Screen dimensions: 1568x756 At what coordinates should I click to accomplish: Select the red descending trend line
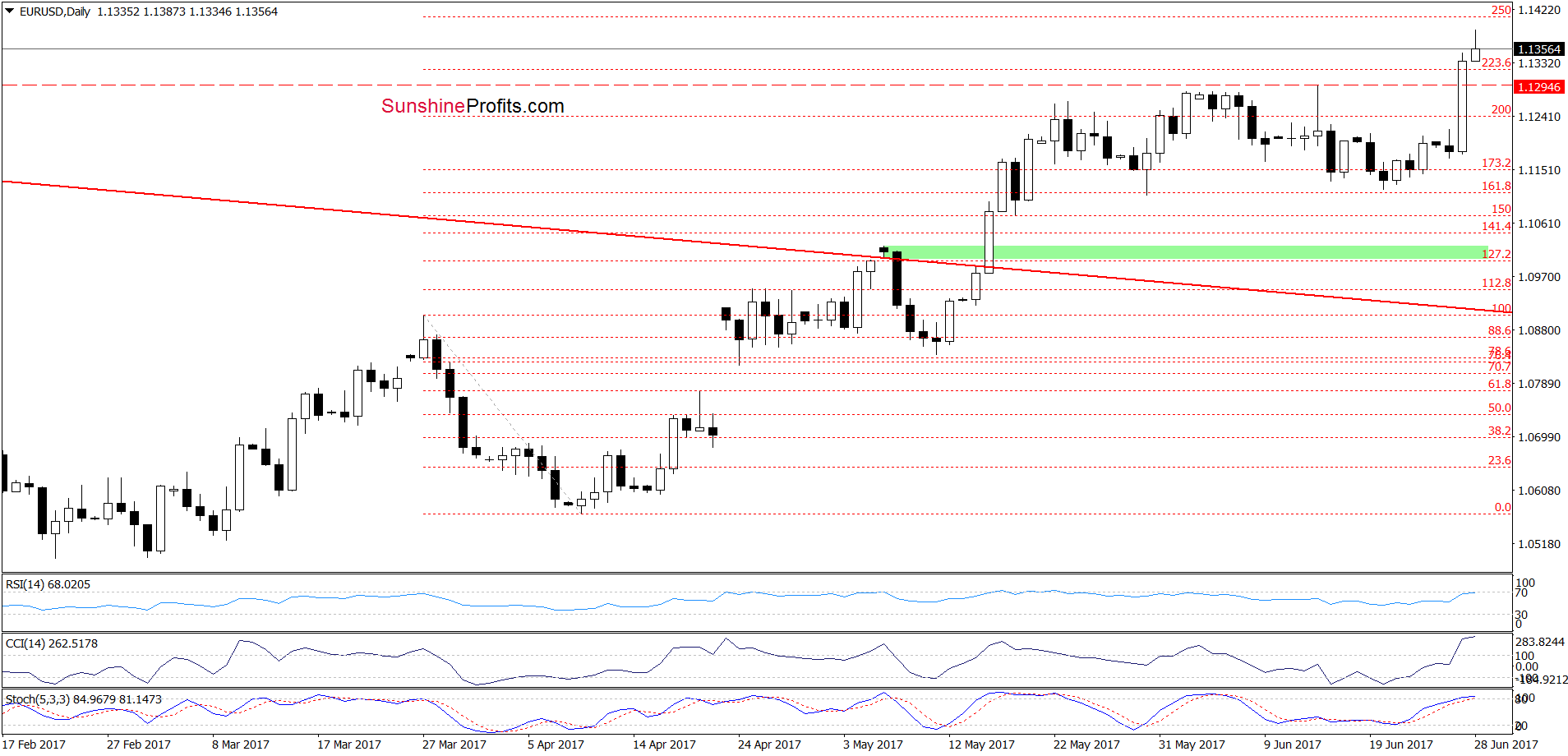756,247
